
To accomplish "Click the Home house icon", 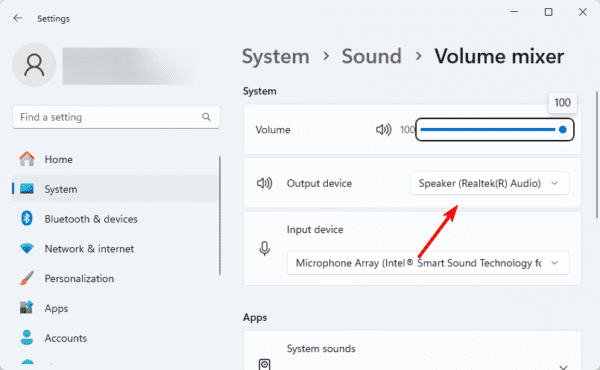I will (27, 159).
